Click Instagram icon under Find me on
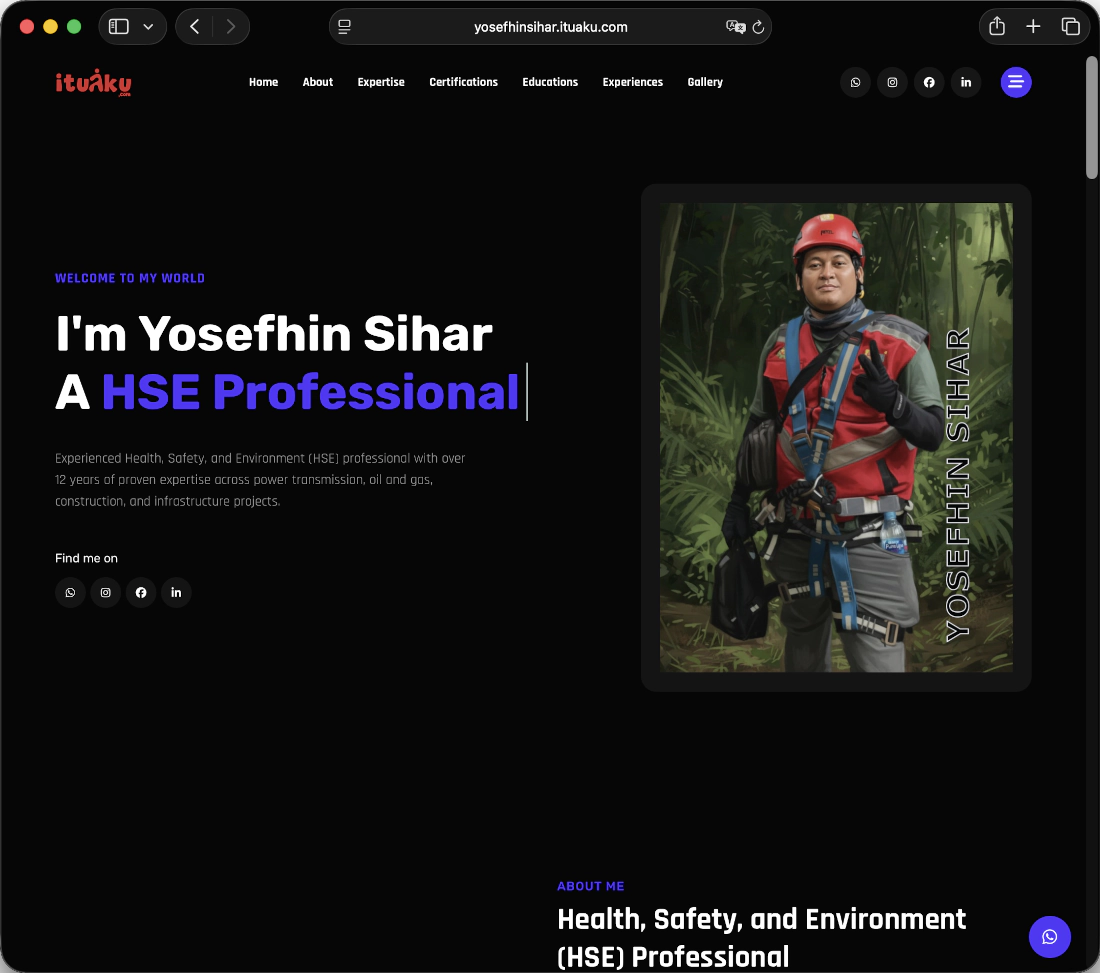 click(x=105, y=593)
